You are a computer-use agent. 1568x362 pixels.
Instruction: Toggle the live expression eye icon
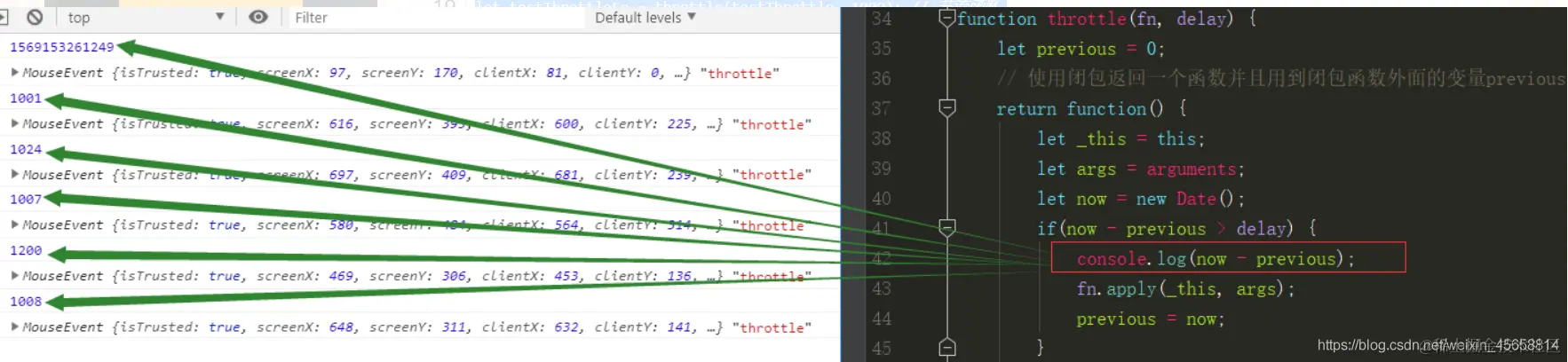click(x=258, y=17)
